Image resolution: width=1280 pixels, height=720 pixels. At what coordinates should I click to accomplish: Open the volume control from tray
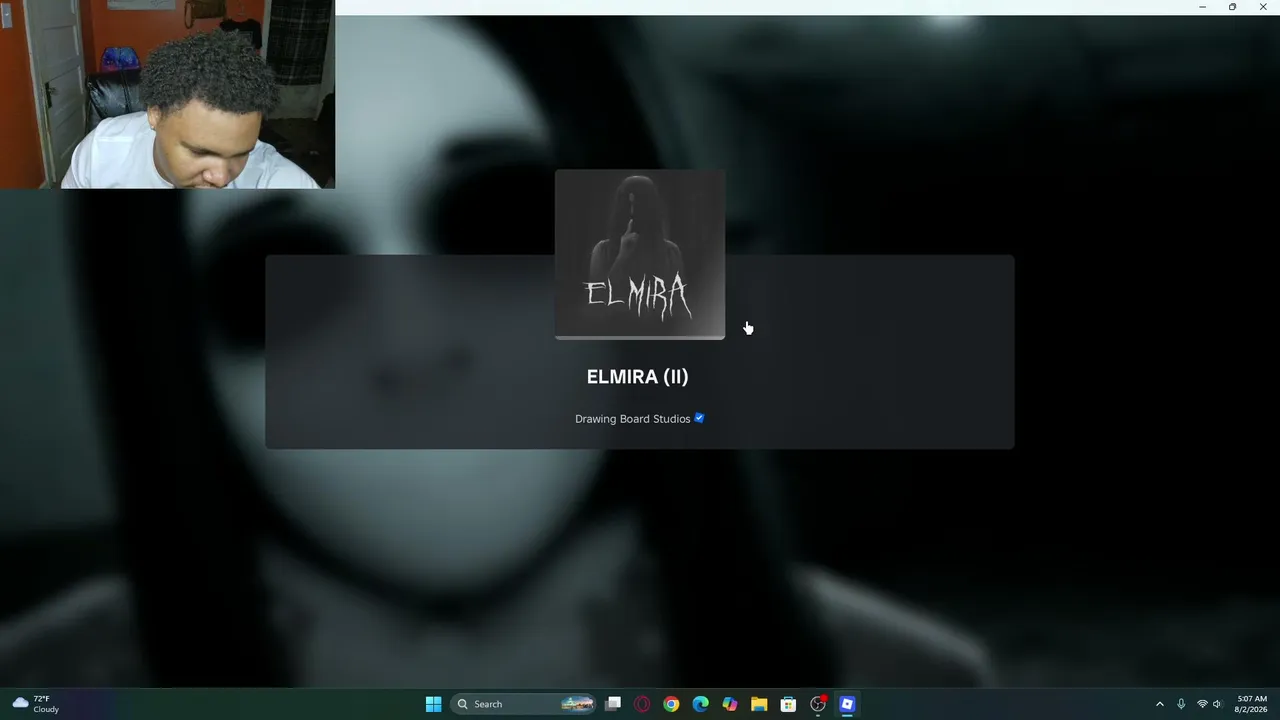1217,704
